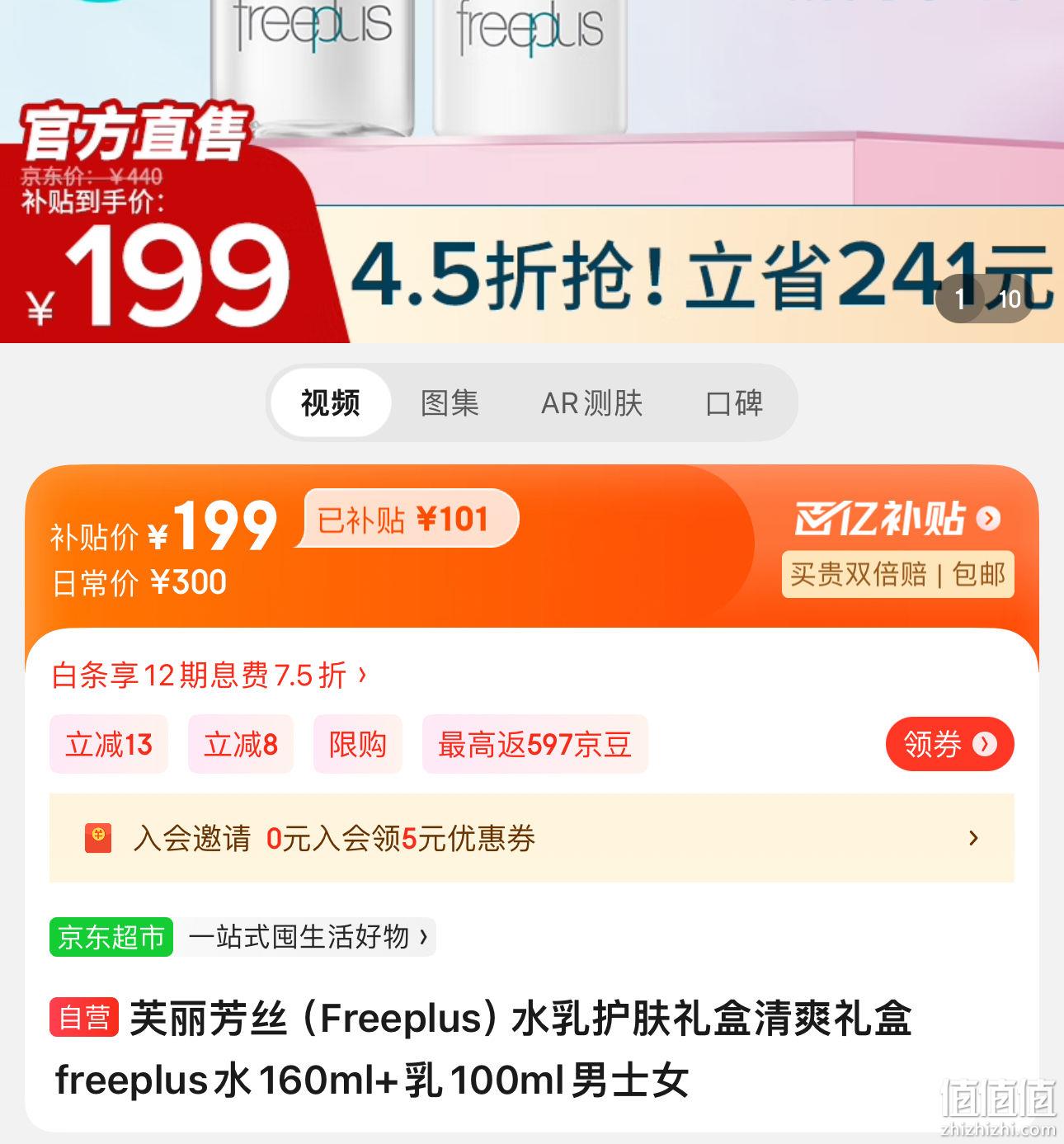1064x1144 pixels.
Task: Expand 白条享12期息费7.5折 details
Action: pos(209,676)
